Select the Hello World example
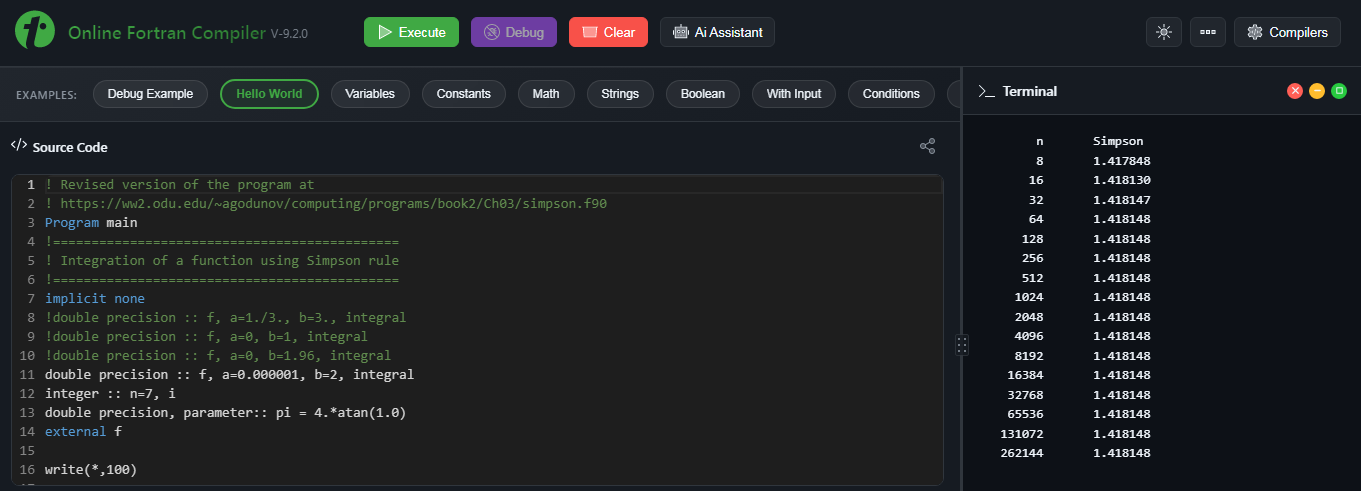1361x491 pixels. [269, 94]
